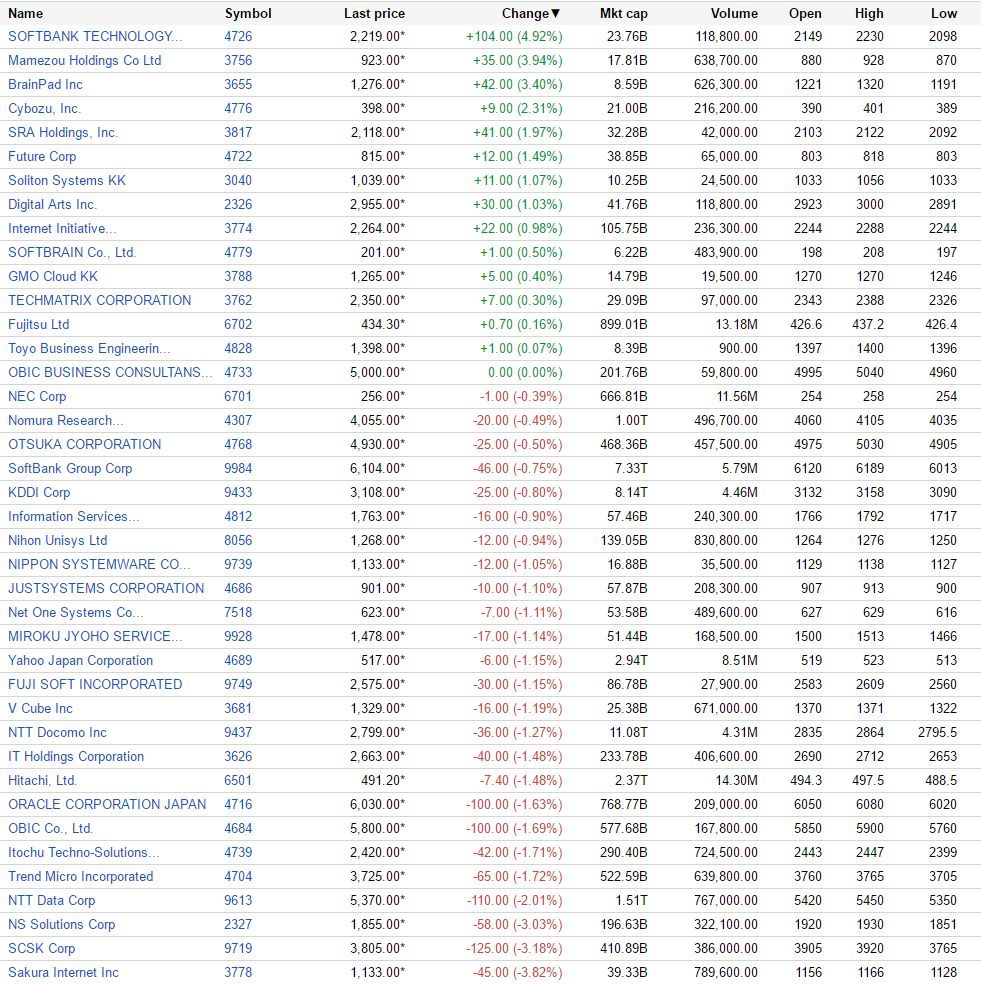The height and width of the screenshot is (984, 981).
Task: Open NS Solutions Corp link
Action: [62, 924]
